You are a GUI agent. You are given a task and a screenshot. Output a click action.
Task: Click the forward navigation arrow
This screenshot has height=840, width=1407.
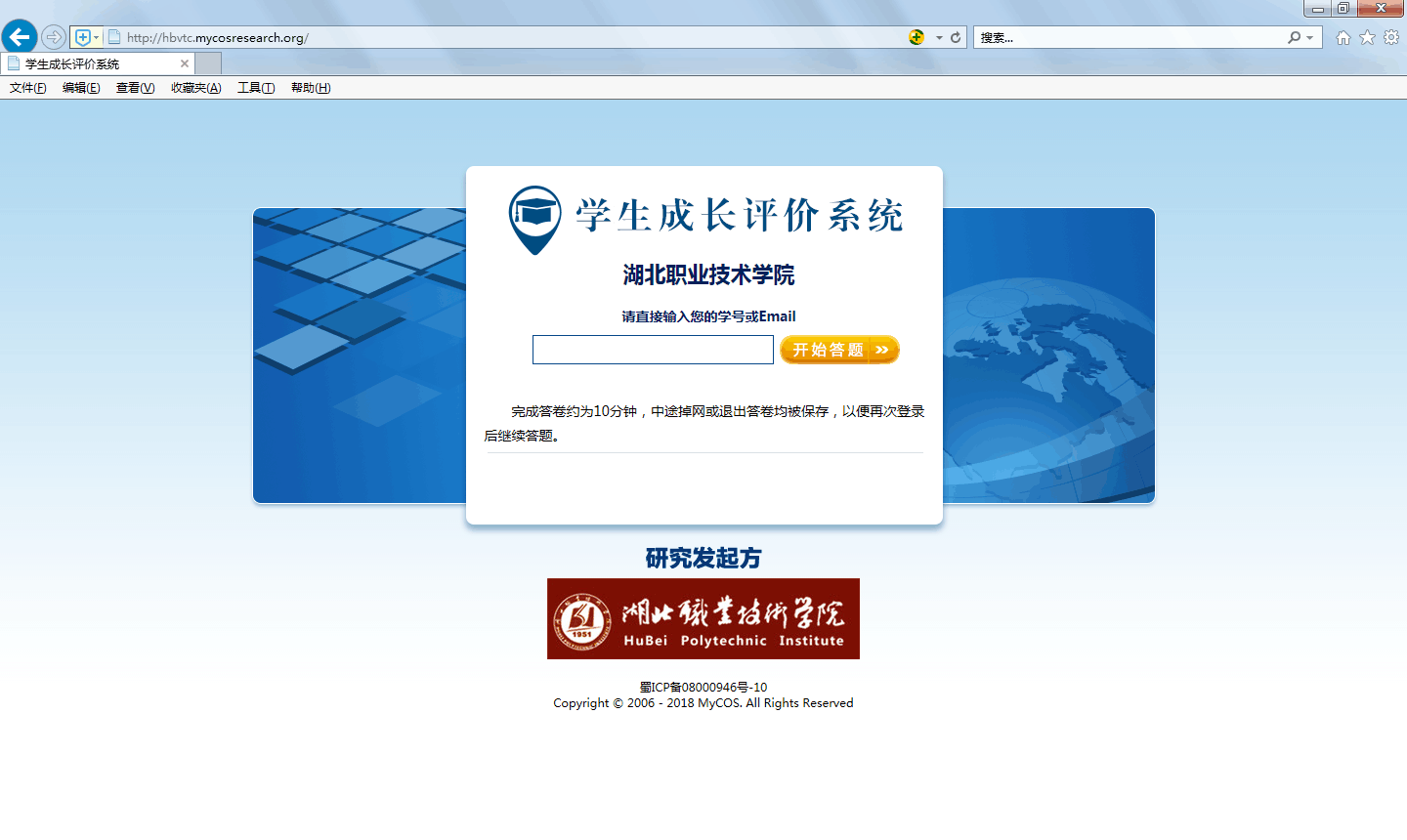coord(54,37)
